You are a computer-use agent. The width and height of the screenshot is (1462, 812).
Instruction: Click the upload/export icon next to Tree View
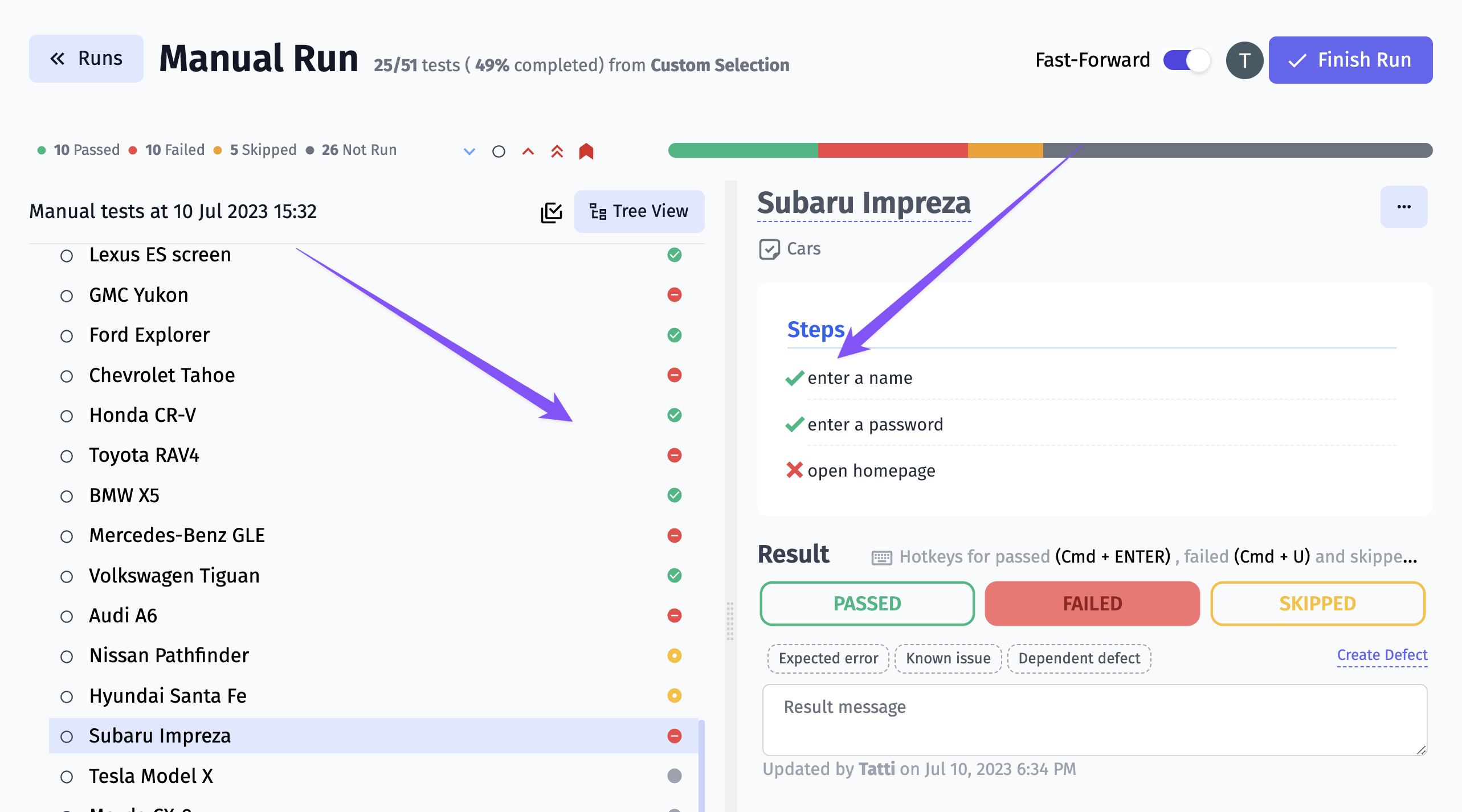(x=552, y=211)
